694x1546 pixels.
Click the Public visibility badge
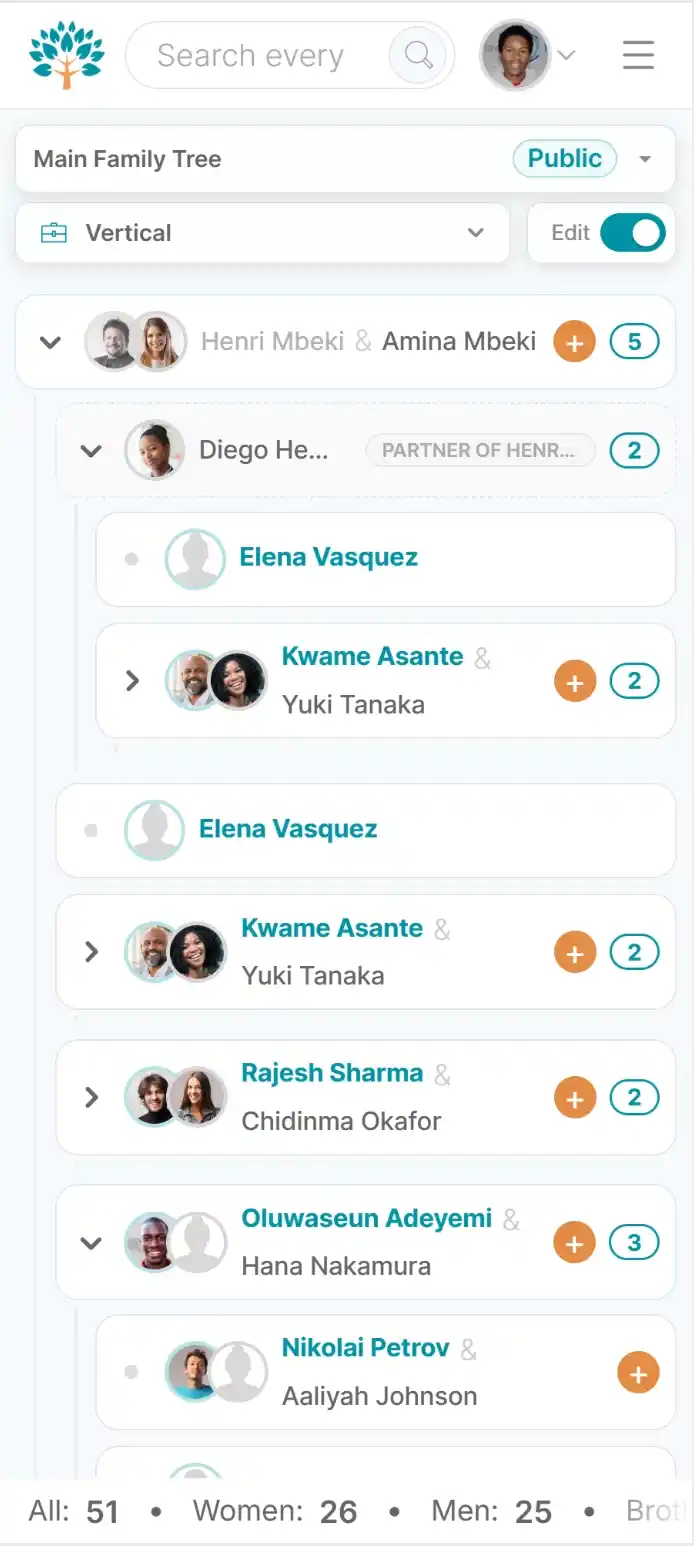[565, 158]
